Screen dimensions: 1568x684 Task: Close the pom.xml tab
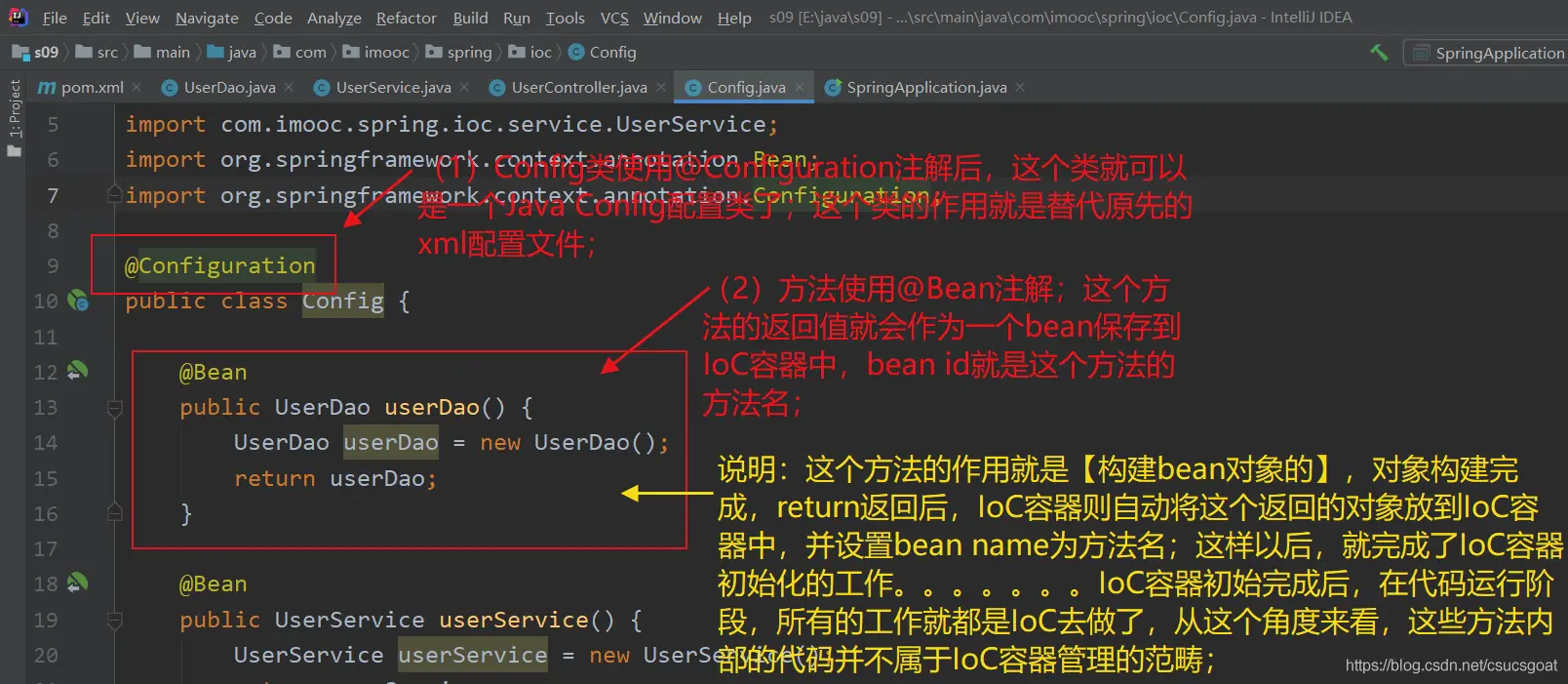point(137,87)
